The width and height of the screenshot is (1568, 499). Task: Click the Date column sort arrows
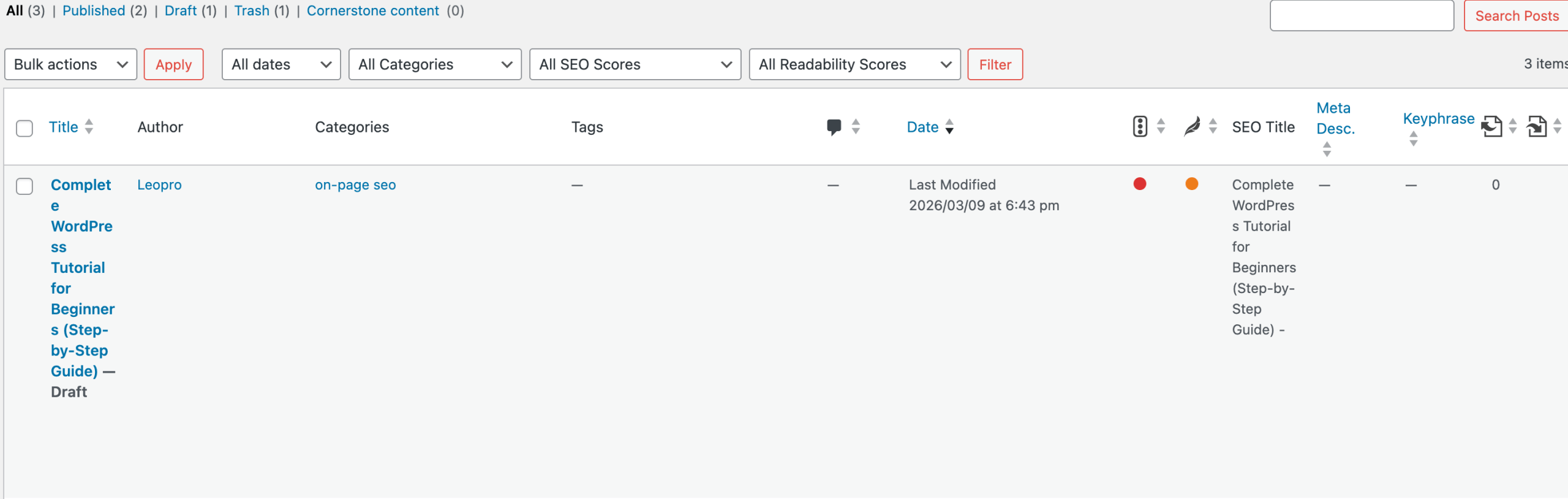click(x=950, y=127)
